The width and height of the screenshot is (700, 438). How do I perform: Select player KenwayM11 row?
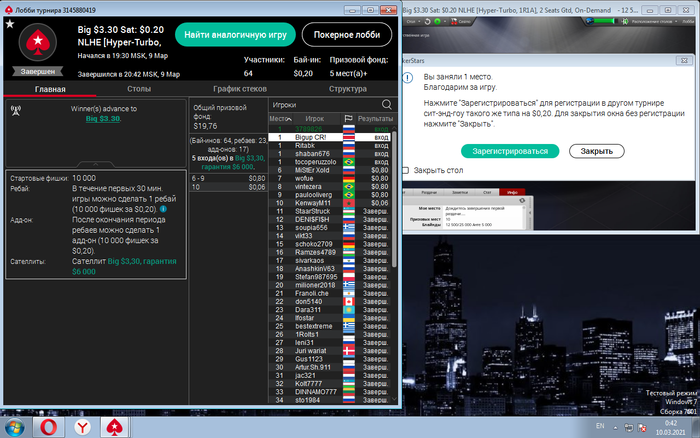pyautogui.click(x=329, y=203)
